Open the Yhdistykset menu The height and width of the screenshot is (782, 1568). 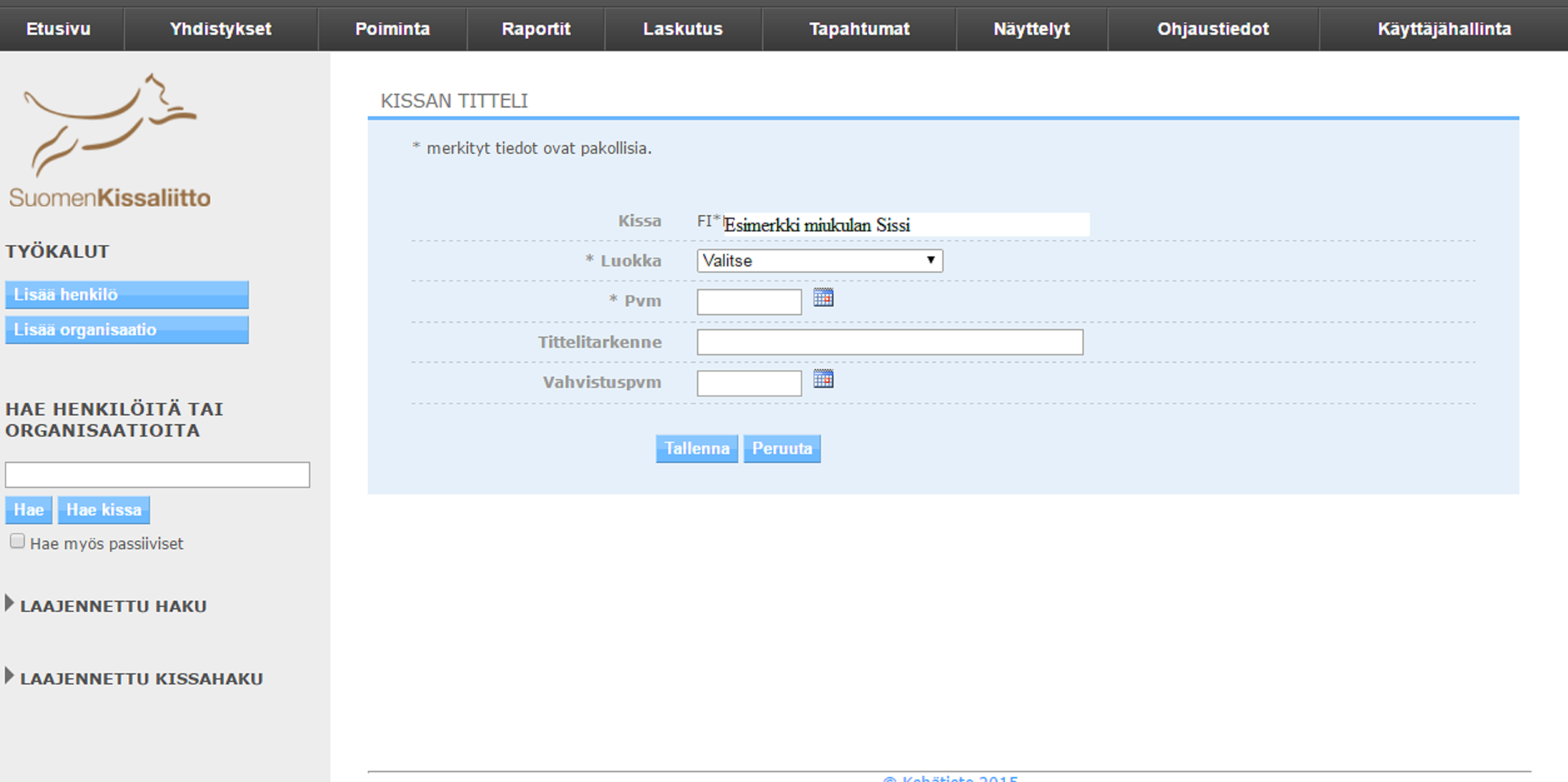[x=220, y=29]
